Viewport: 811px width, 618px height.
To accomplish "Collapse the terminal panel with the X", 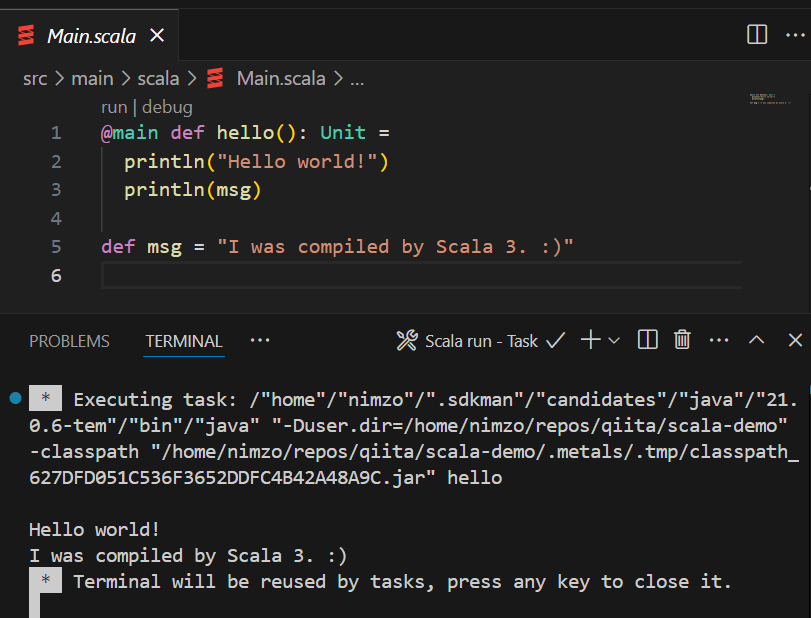I will [x=793, y=340].
